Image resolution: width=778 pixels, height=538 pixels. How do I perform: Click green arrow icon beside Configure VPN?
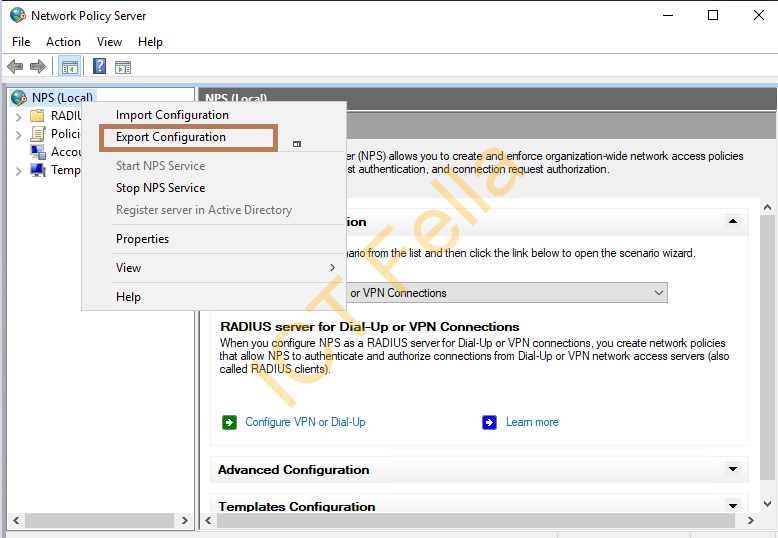(x=229, y=422)
